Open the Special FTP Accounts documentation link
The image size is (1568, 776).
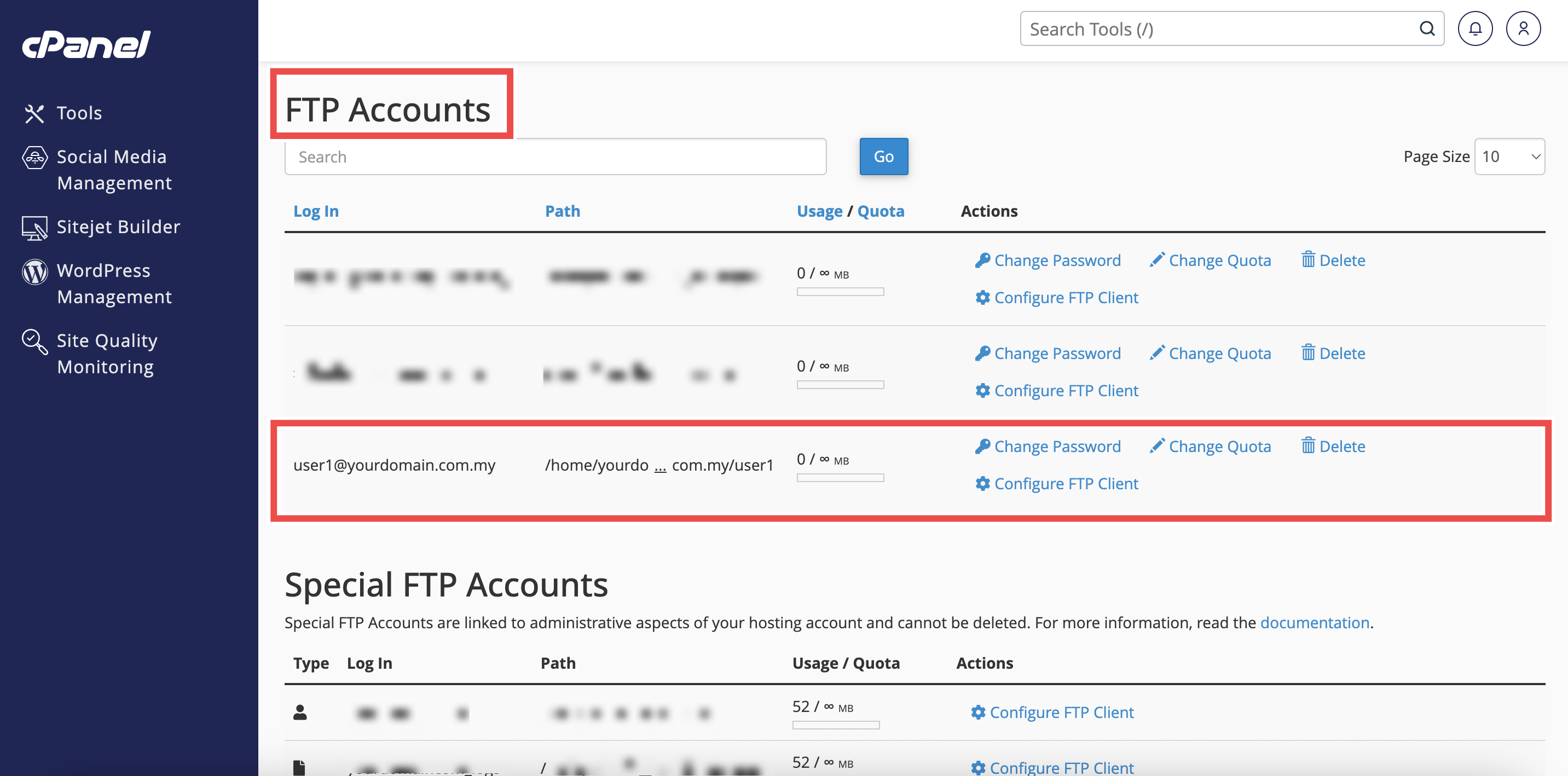tap(1314, 623)
